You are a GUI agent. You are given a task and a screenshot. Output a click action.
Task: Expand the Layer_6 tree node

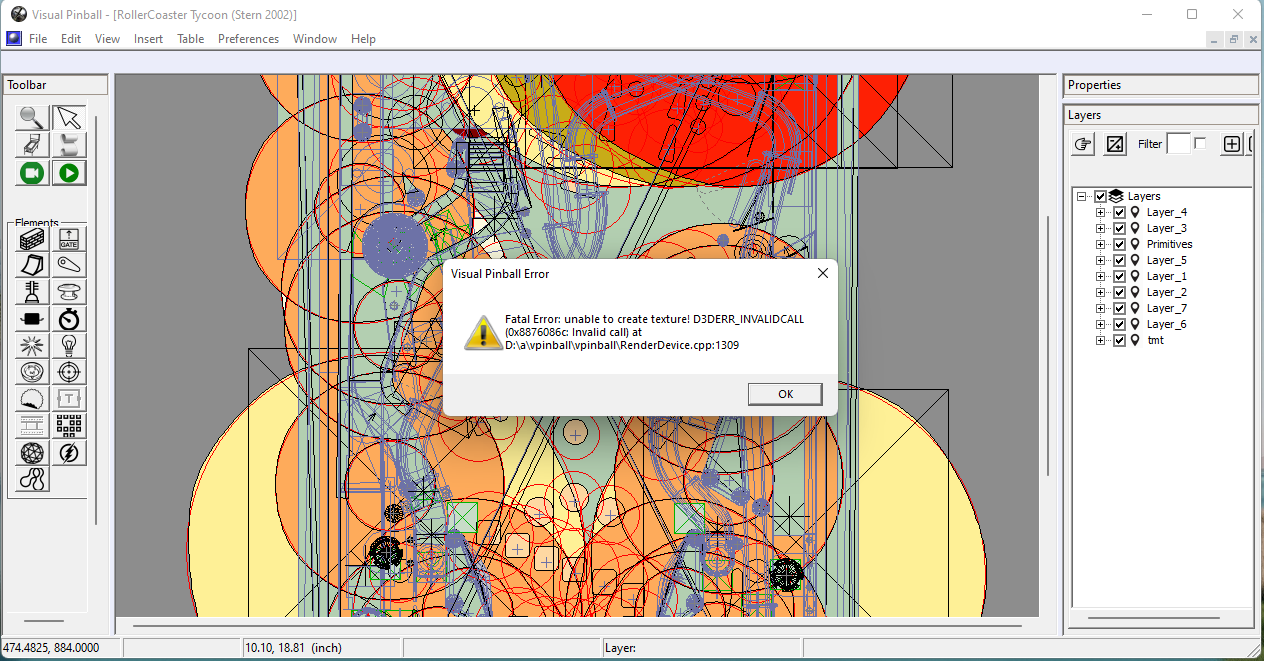tap(1101, 324)
